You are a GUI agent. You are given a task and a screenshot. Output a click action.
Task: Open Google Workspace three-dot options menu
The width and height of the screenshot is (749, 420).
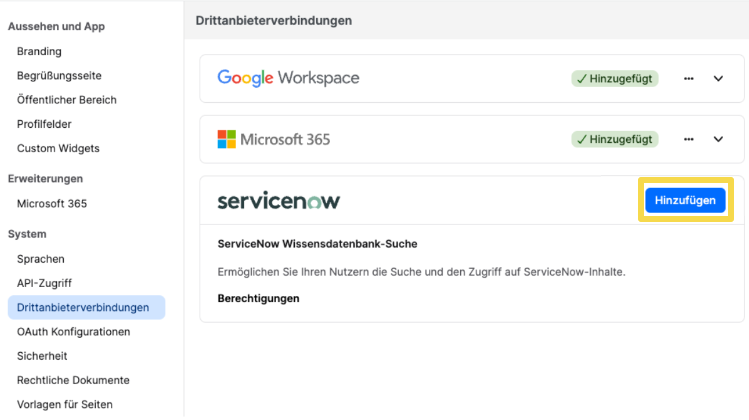688,79
